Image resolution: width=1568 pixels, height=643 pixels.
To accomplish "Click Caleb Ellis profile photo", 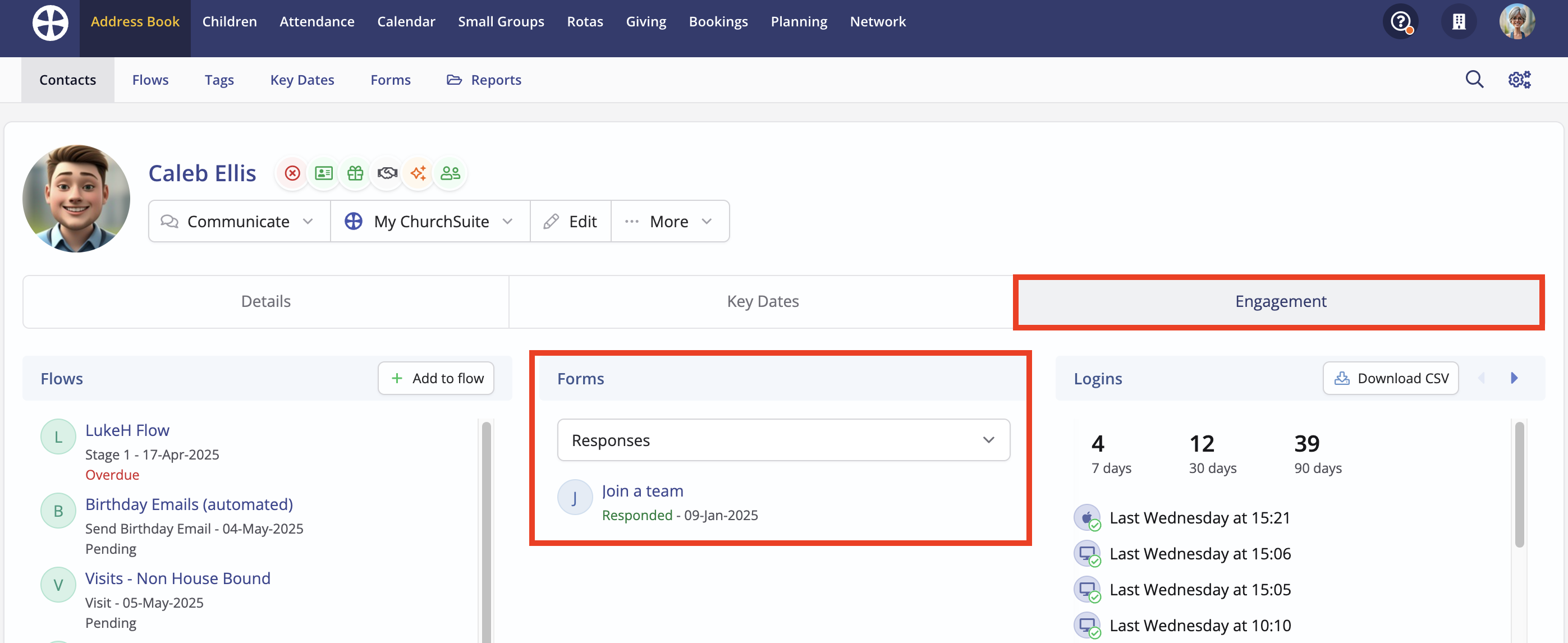I will [x=76, y=198].
